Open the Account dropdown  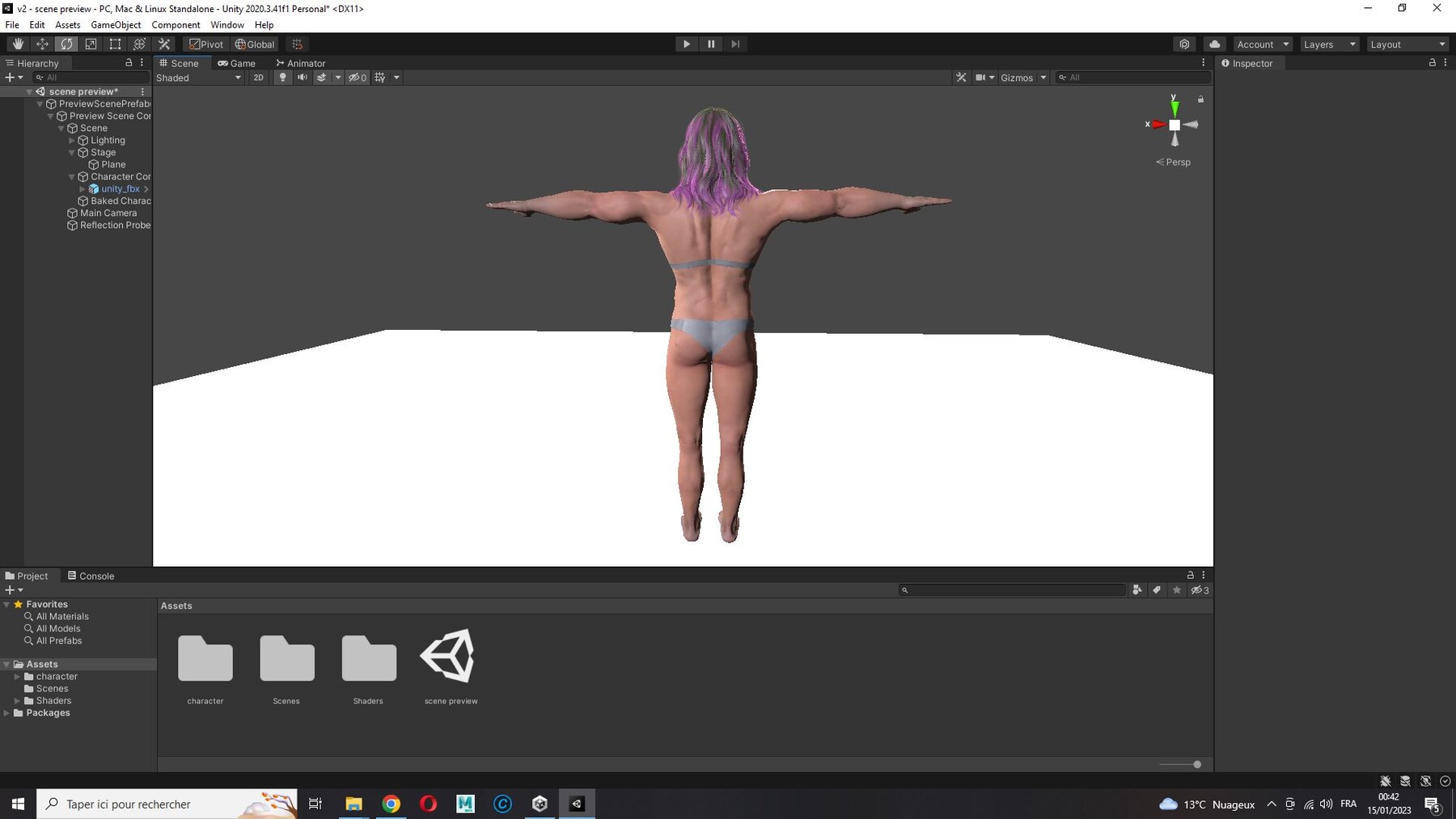point(1263,44)
